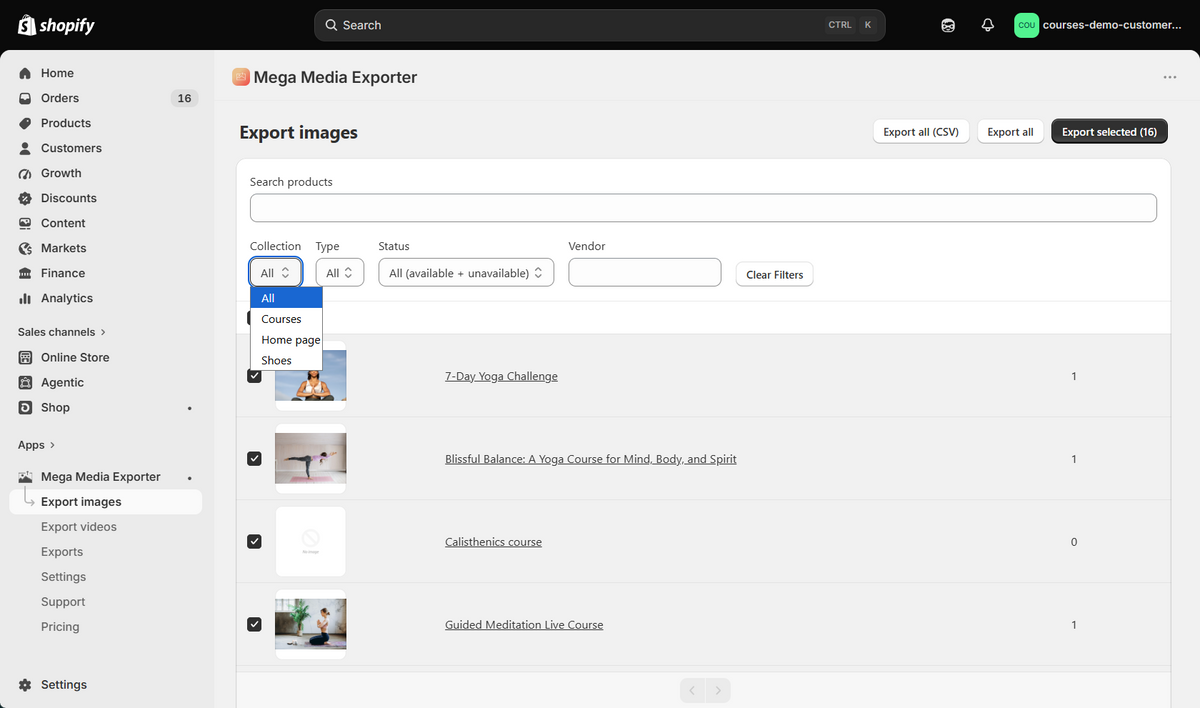Uncheck the Calisthenics course checkbox
Viewport: 1200px width, 708px height.
[x=254, y=541]
